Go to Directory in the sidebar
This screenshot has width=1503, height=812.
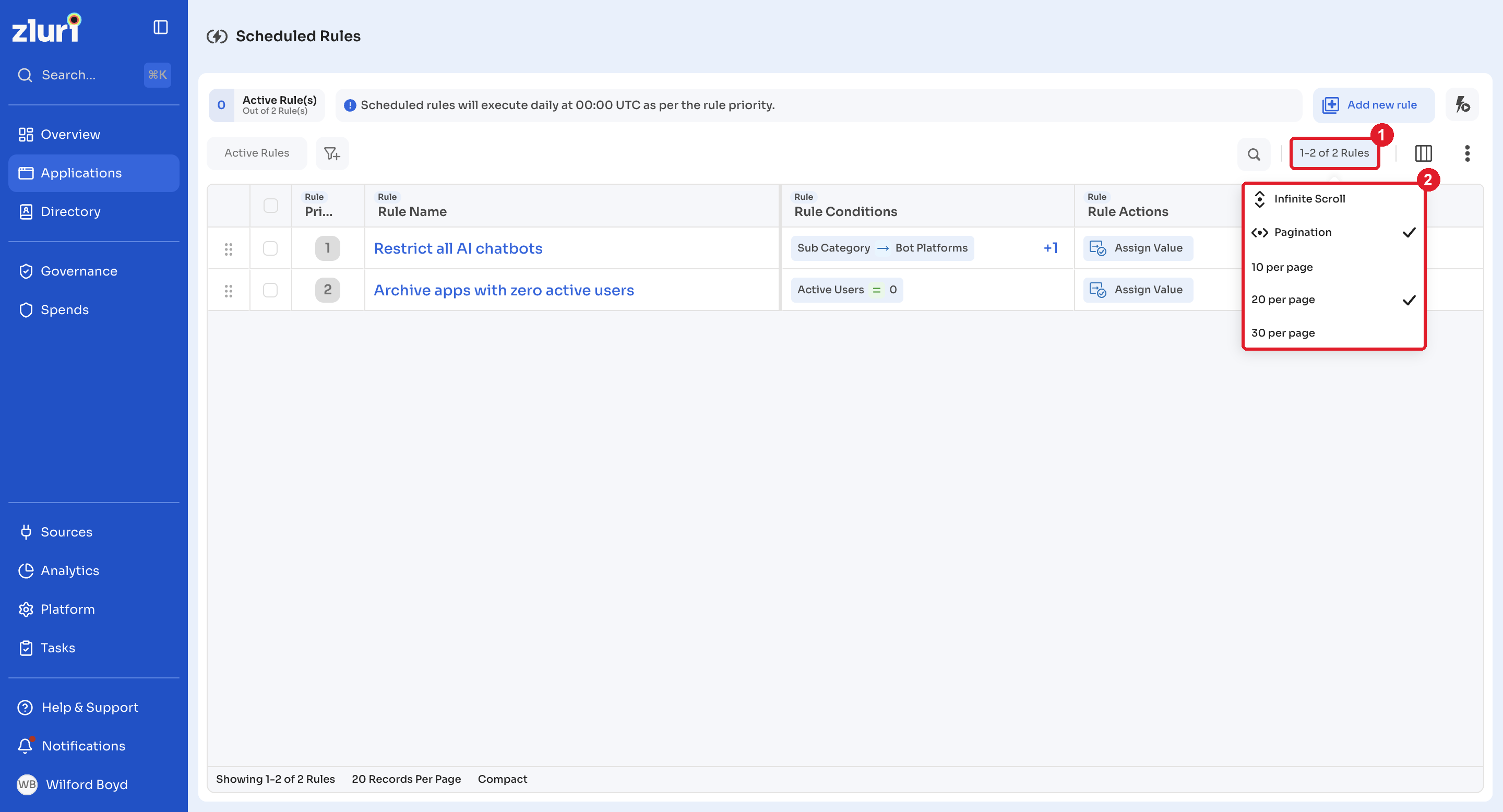coord(93,212)
